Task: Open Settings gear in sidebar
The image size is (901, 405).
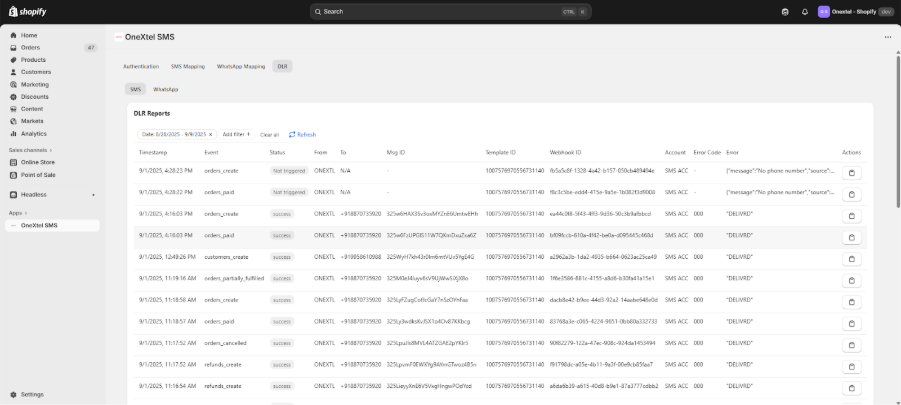Action: 31,394
